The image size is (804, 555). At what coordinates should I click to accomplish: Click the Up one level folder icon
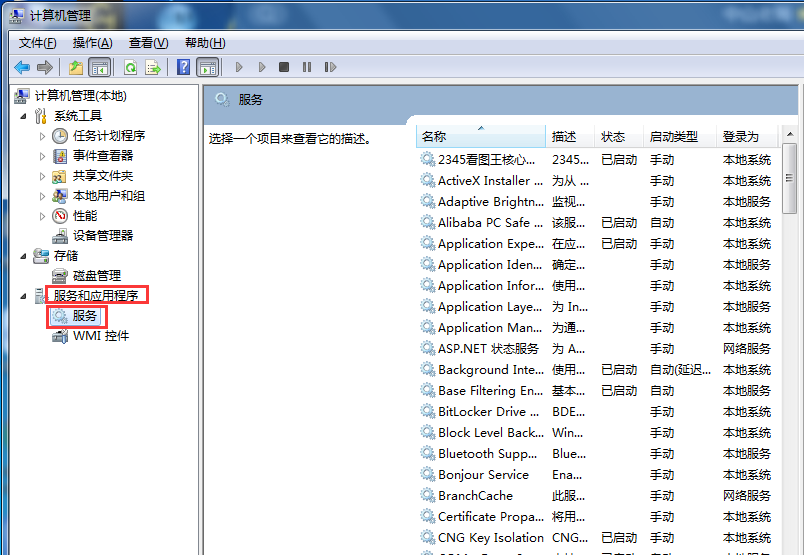point(76,67)
